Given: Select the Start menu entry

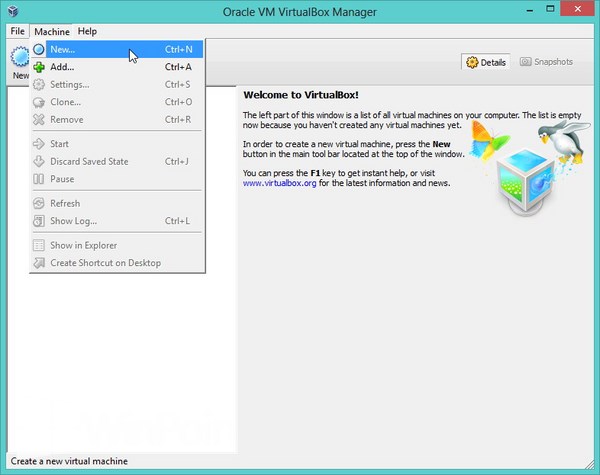Looking at the screenshot, I should pos(117,144).
